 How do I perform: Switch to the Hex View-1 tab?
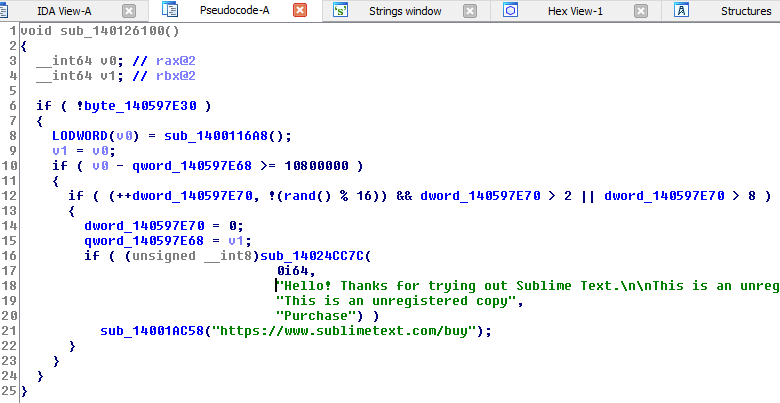(x=575, y=11)
